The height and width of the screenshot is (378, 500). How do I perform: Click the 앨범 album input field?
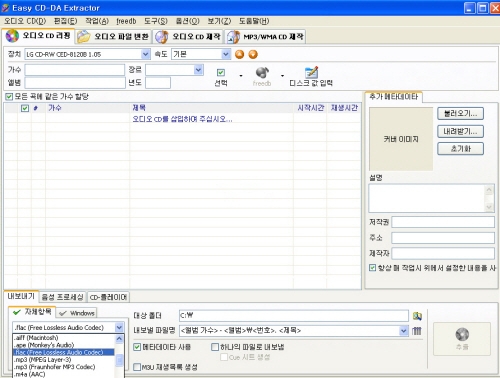tap(75, 82)
